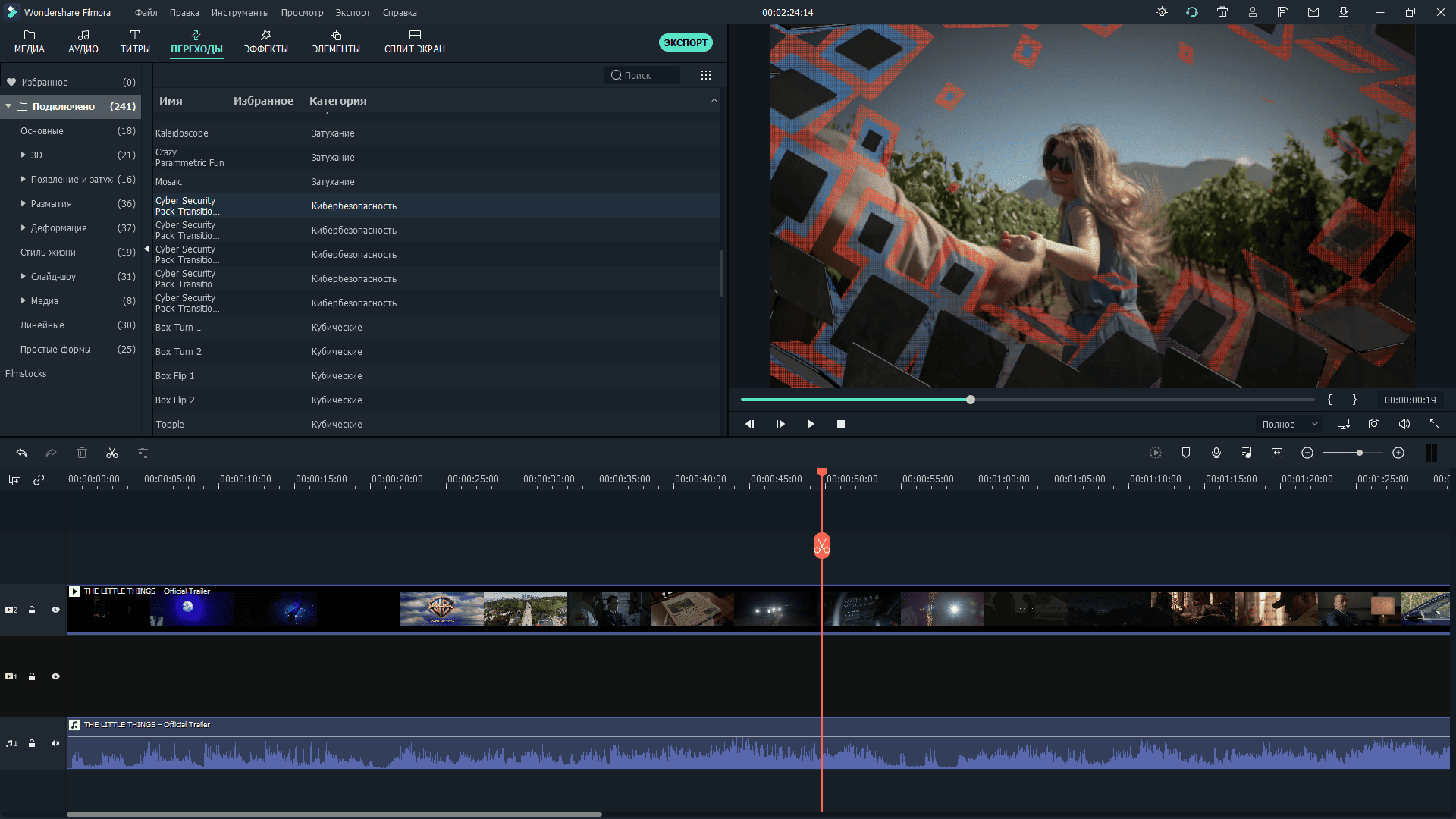
Task: Open the edit adjustments sliders icon
Action: click(143, 453)
